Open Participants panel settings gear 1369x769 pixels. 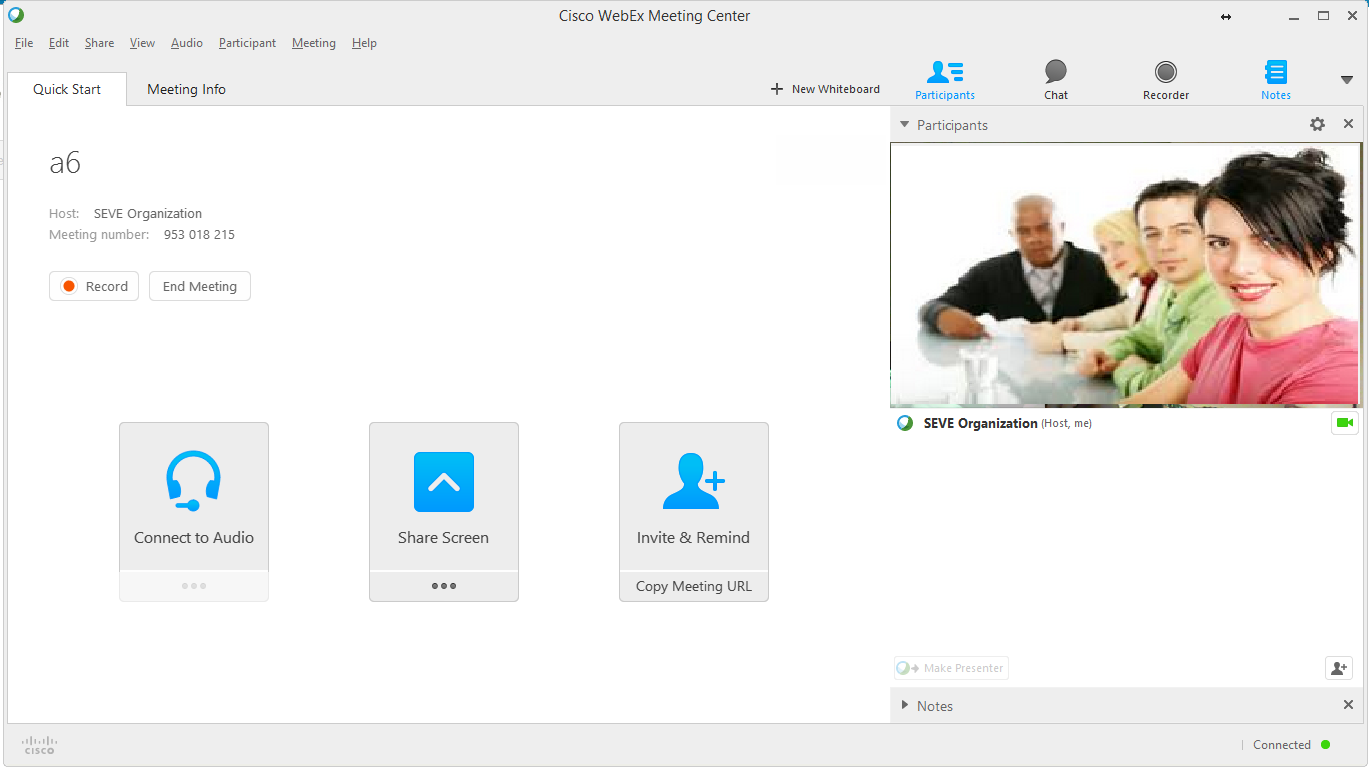point(1317,124)
